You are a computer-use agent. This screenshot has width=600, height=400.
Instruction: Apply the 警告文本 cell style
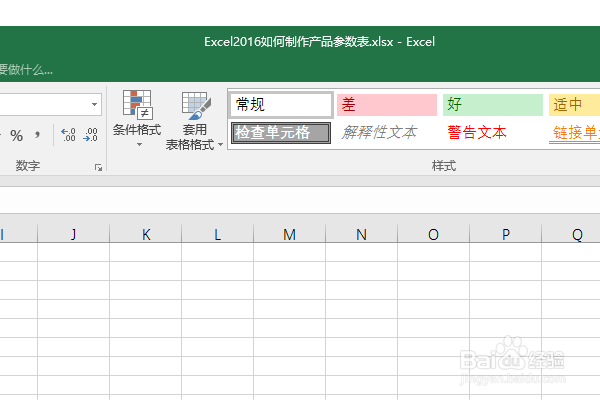point(492,133)
